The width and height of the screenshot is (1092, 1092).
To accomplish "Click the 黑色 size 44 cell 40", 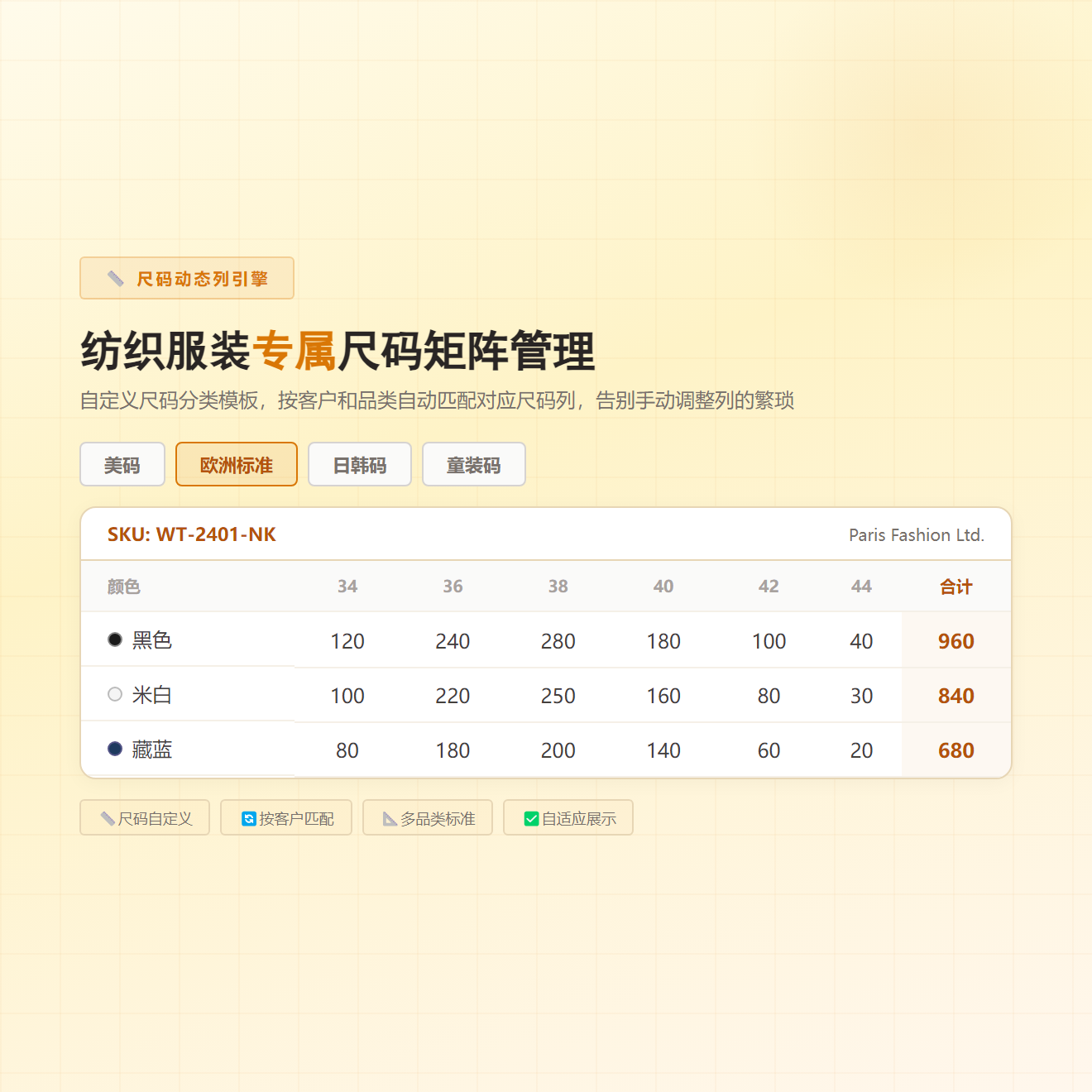I will [x=861, y=641].
